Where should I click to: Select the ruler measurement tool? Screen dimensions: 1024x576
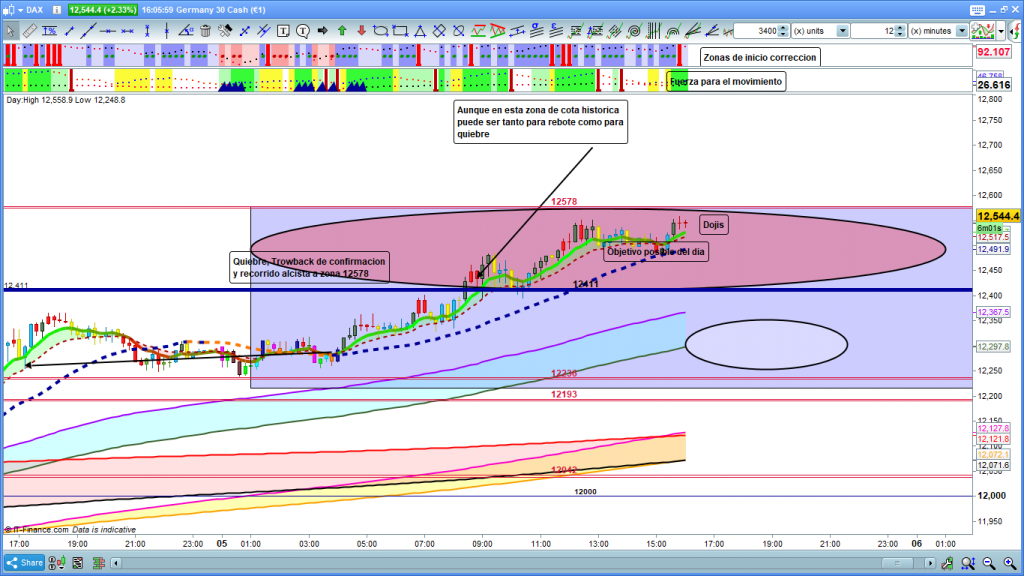coord(28,31)
